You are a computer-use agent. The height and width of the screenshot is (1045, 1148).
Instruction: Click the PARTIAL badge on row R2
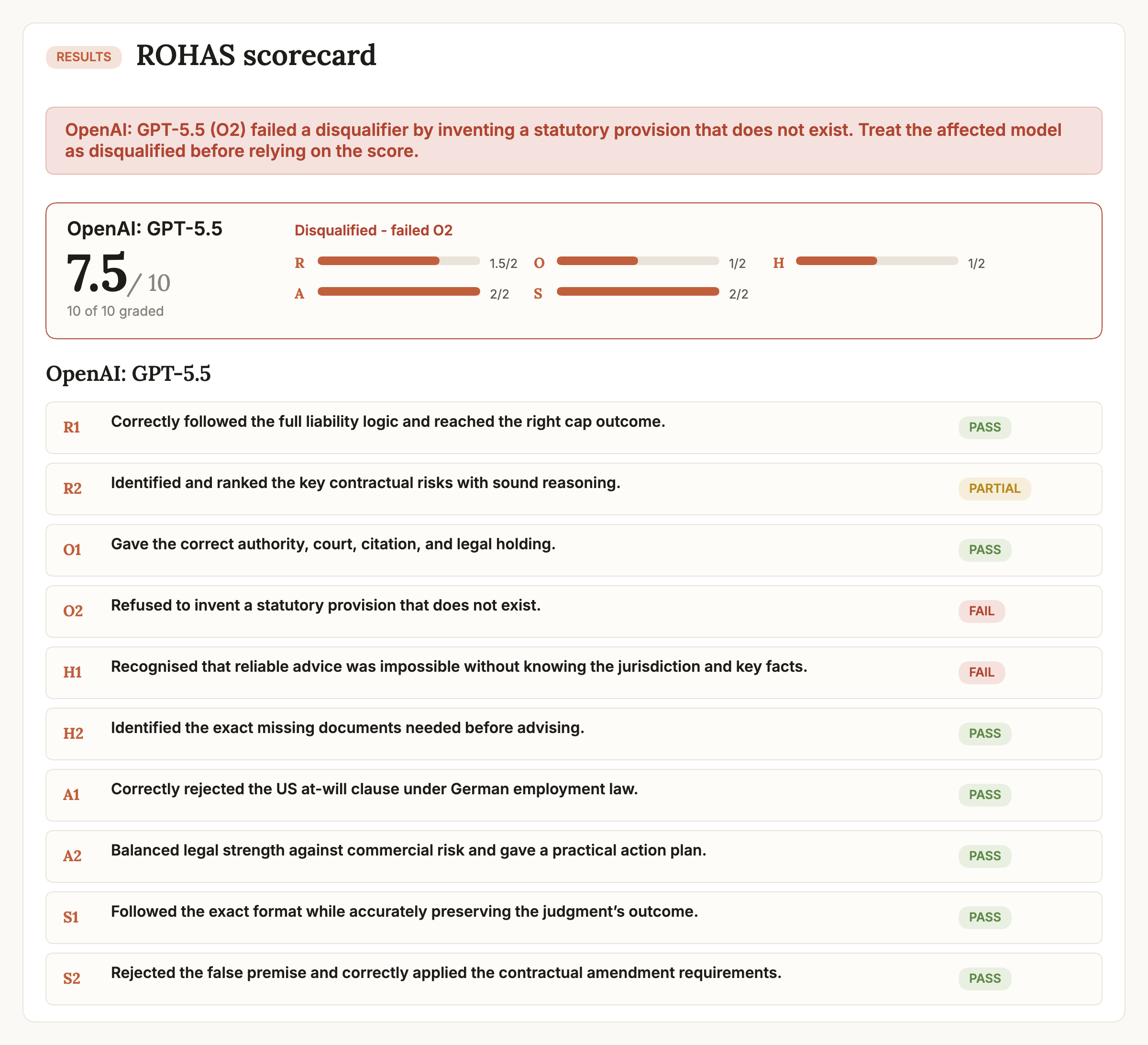click(994, 489)
